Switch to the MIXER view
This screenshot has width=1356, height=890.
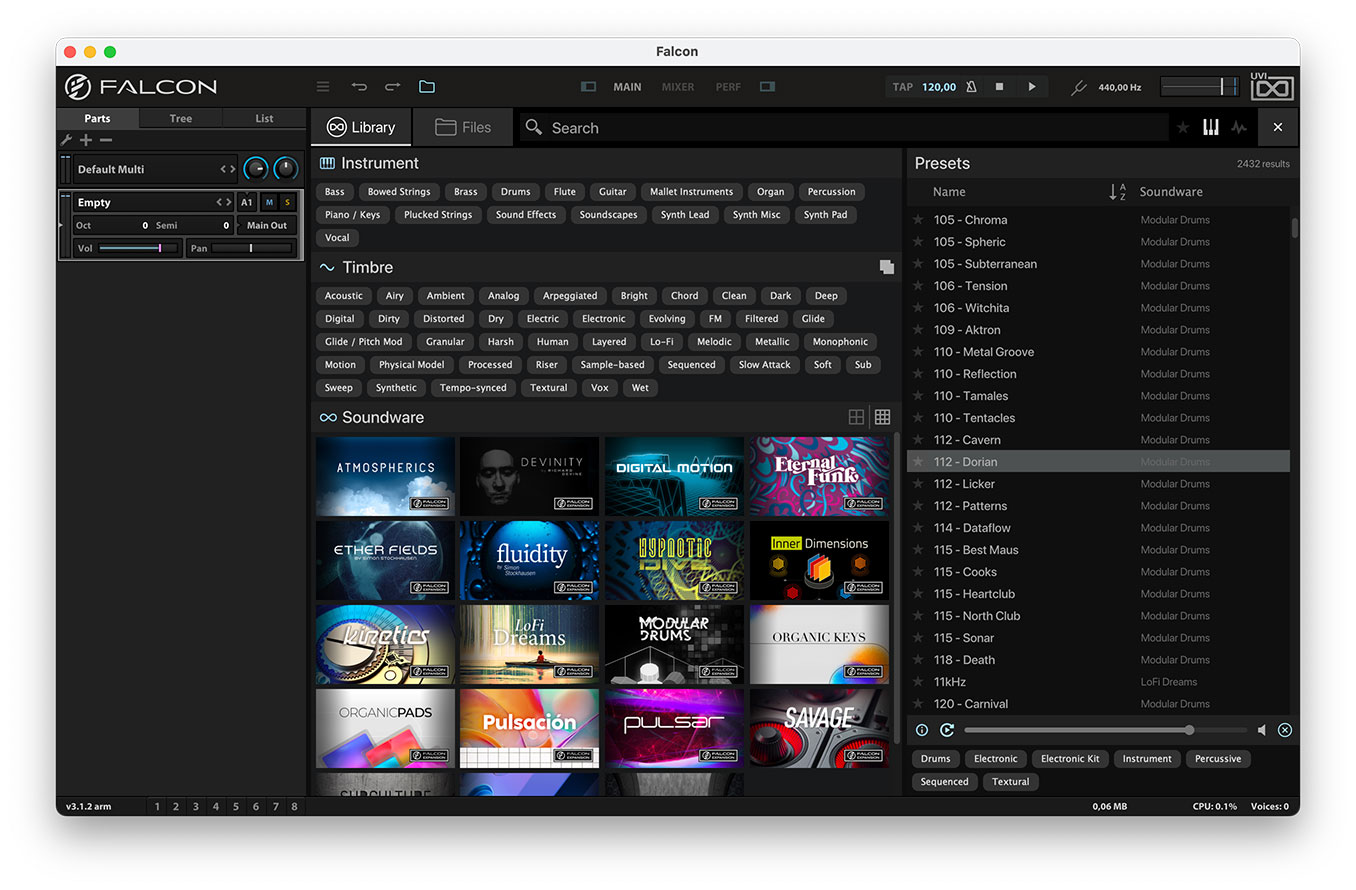click(678, 87)
